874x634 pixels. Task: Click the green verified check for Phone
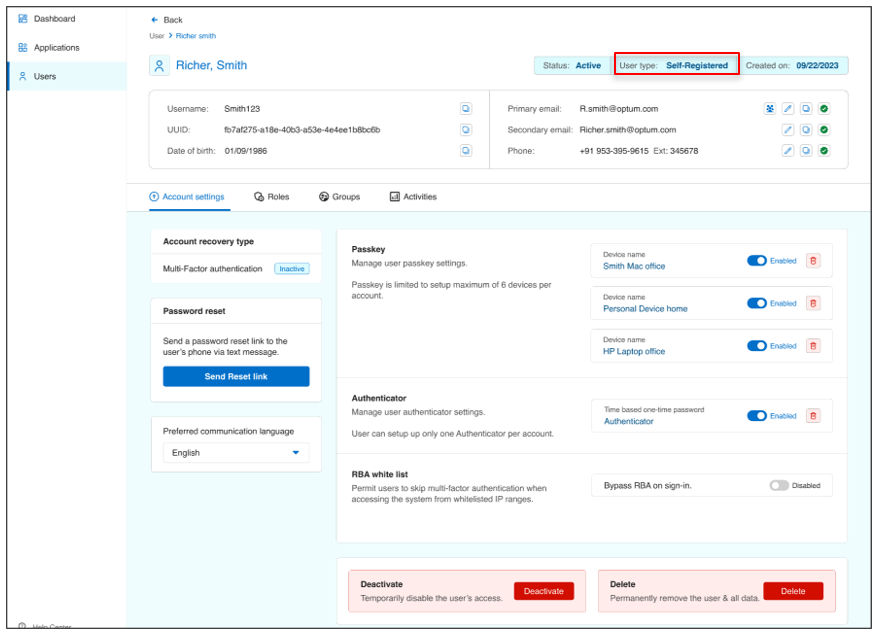[824, 151]
